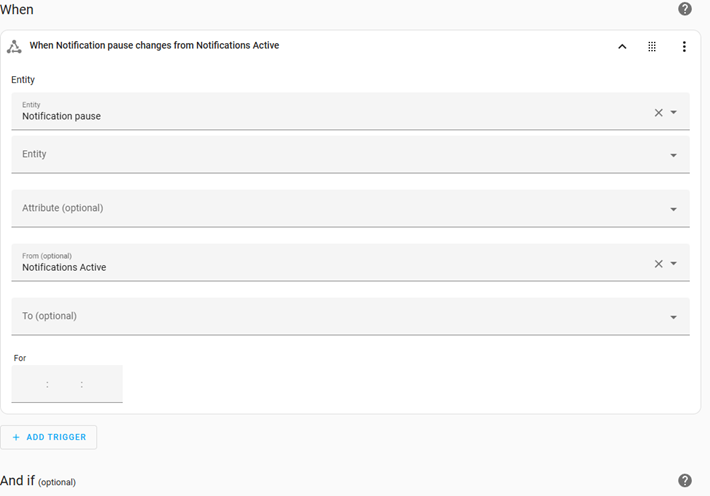
Task: Clear the Notification pause entity selection
Action: pyautogui.click(x=658, y=112)
